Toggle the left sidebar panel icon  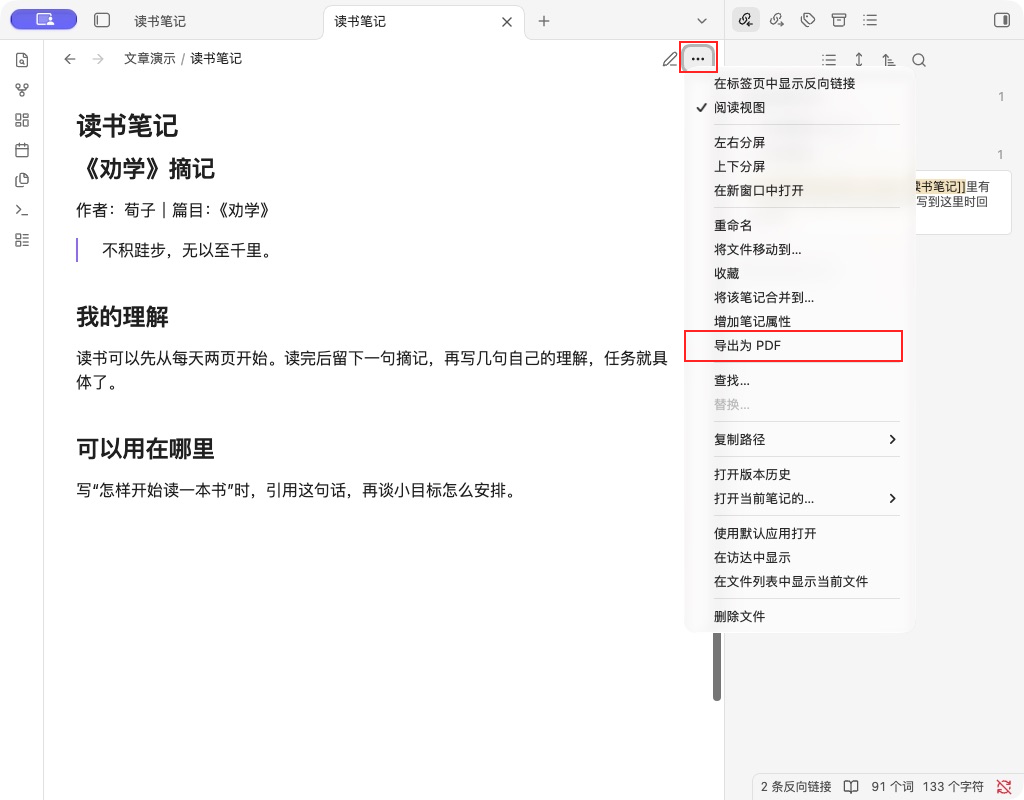(x=102, y=20)
